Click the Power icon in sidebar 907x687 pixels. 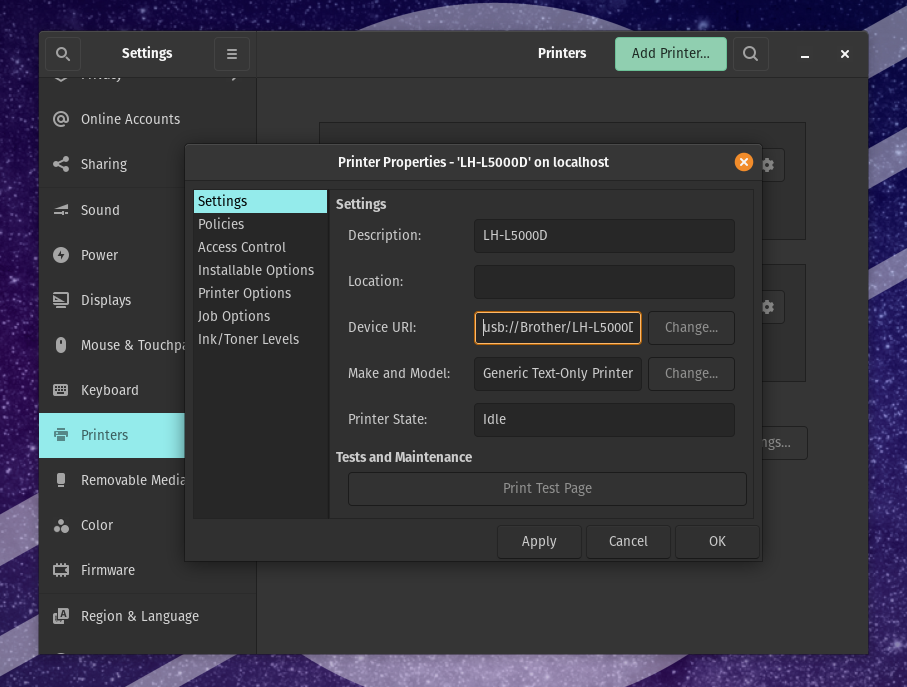click(x=61, y=255)
